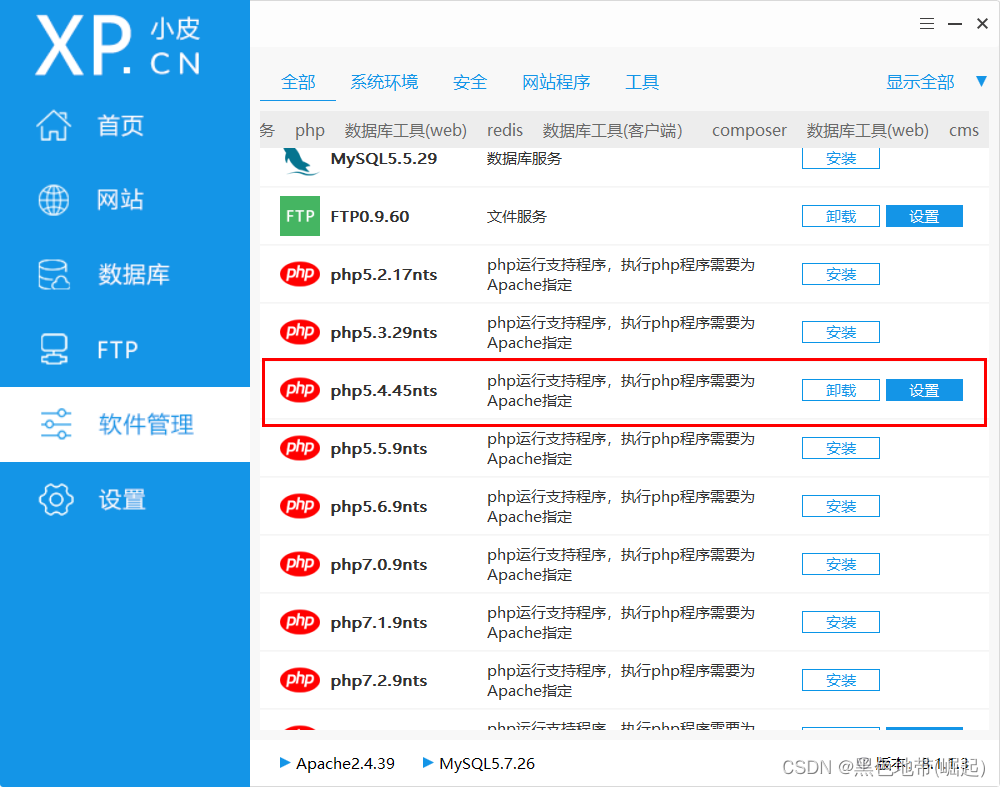Image resolution: width=1000 pixels, height=787 pixels.
Task: Click the php5.5.9nts php icon
Action: click(x=300, y=448)
